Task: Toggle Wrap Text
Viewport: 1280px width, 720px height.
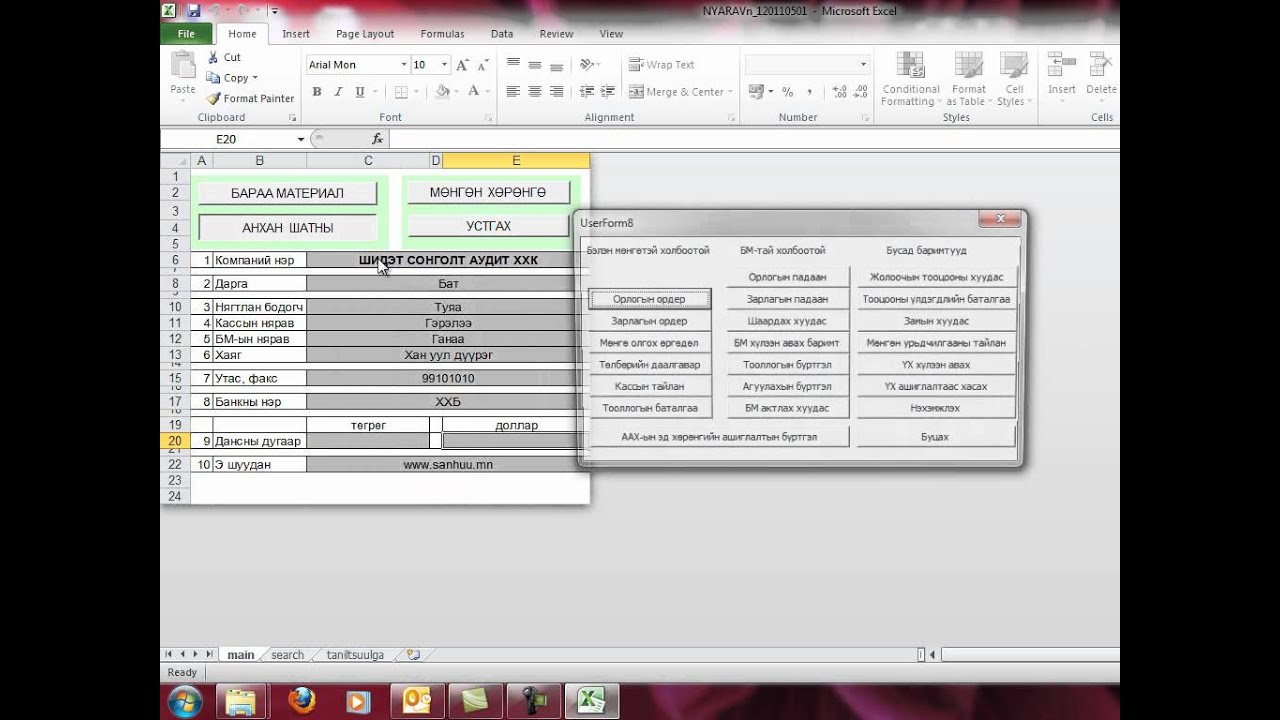Action: point(662,65)
